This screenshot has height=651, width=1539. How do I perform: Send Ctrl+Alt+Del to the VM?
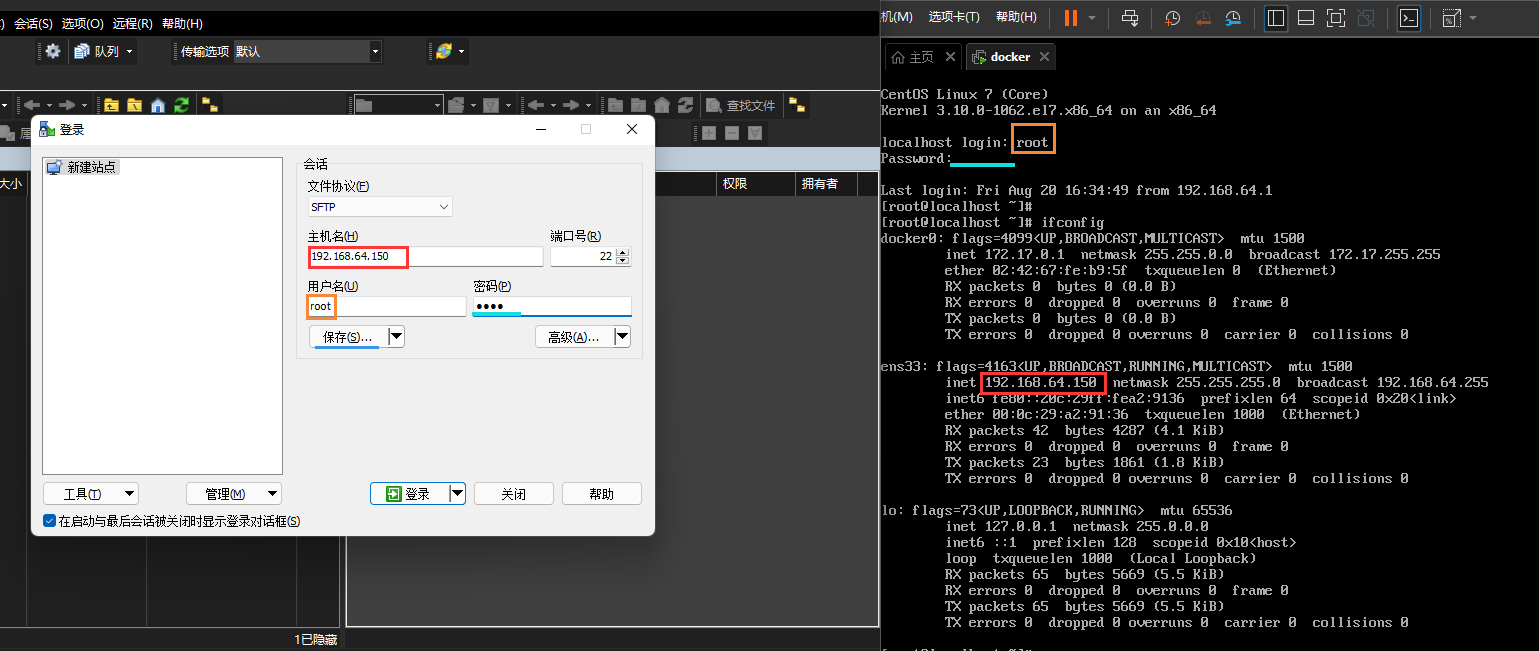coord(1130,18)
